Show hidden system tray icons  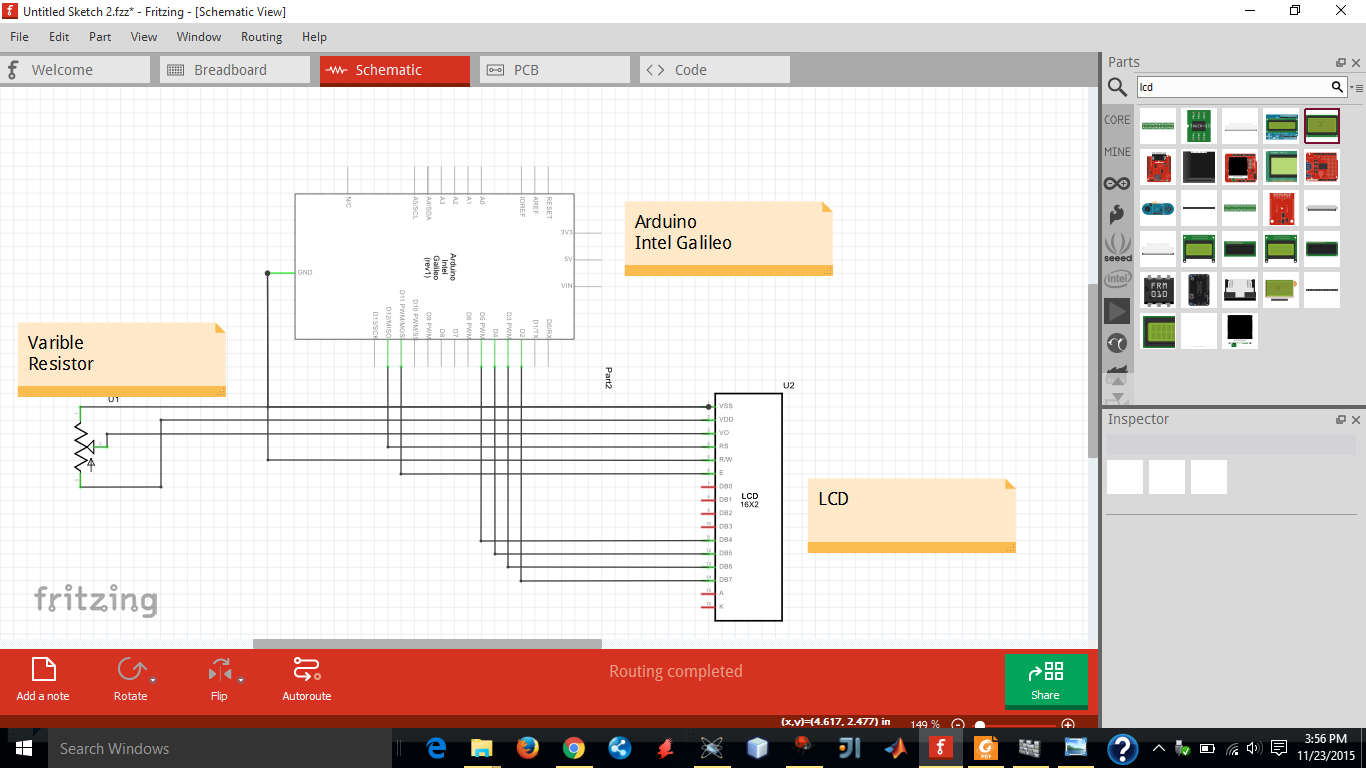coord(1159,748)
